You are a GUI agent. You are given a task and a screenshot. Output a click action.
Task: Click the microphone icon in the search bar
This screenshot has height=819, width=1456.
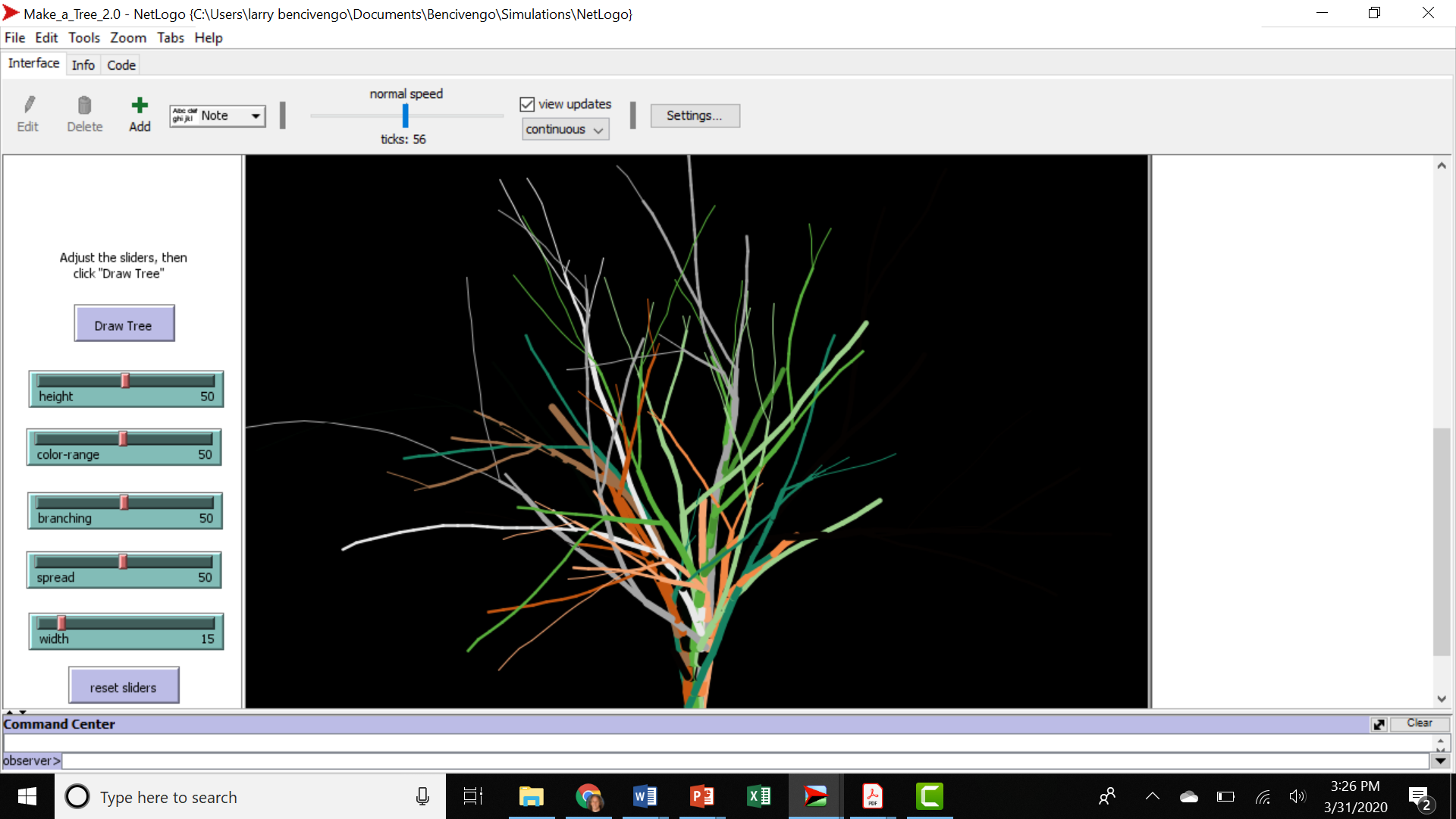422,796
